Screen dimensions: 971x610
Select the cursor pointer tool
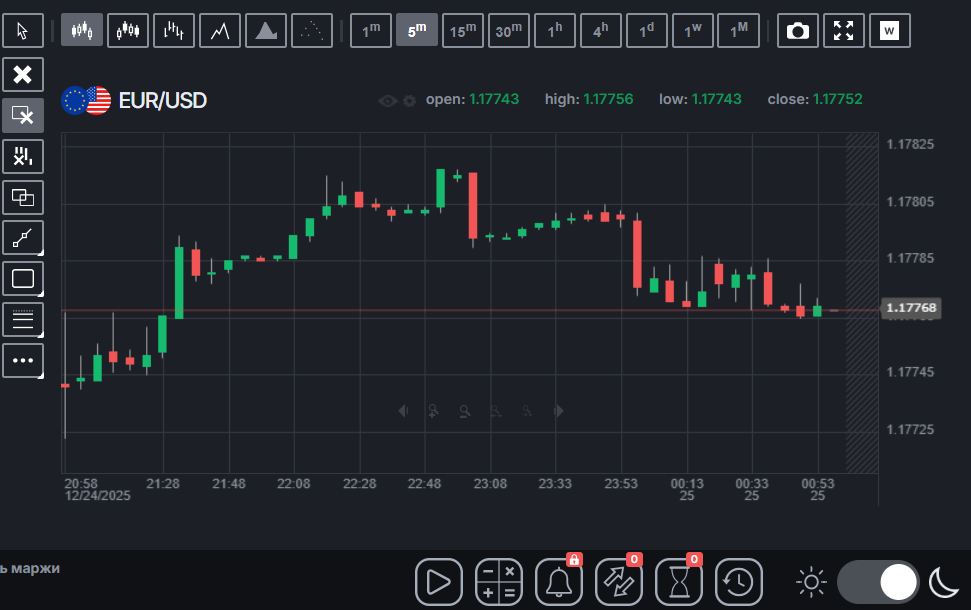pos(23,30)
